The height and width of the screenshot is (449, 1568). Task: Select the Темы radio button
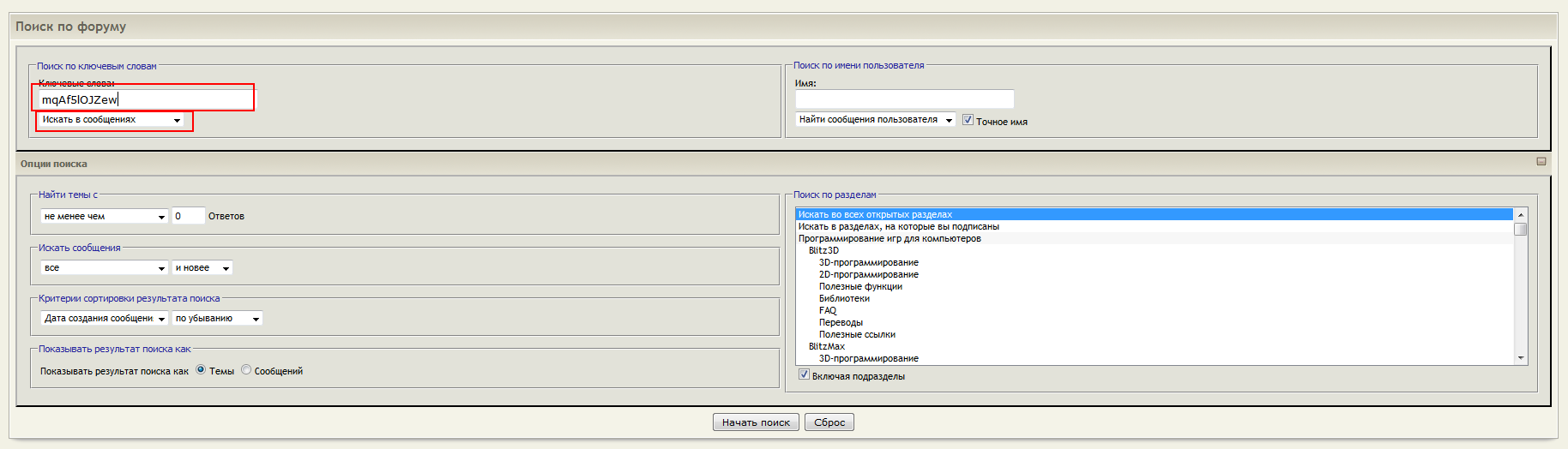point(201,370)
